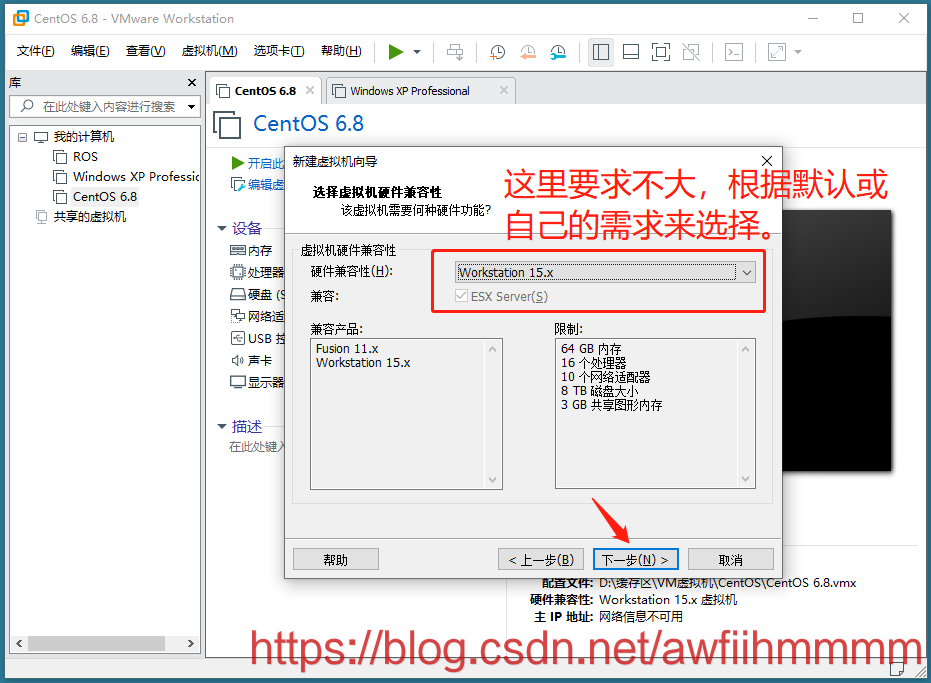Click the unity mode toolbar icon

point(691,52)
